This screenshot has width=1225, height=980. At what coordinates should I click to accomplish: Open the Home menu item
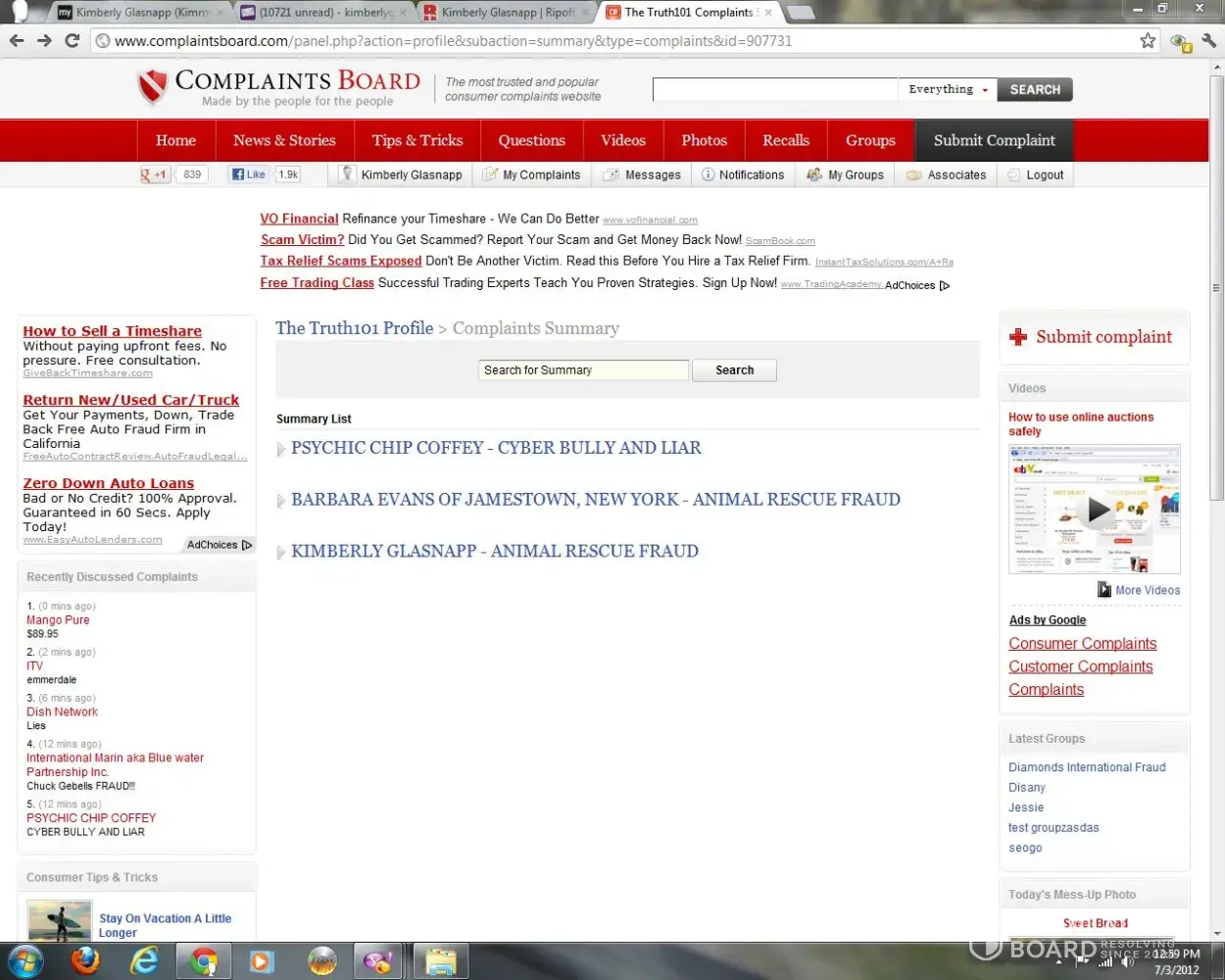coord(175,140)
